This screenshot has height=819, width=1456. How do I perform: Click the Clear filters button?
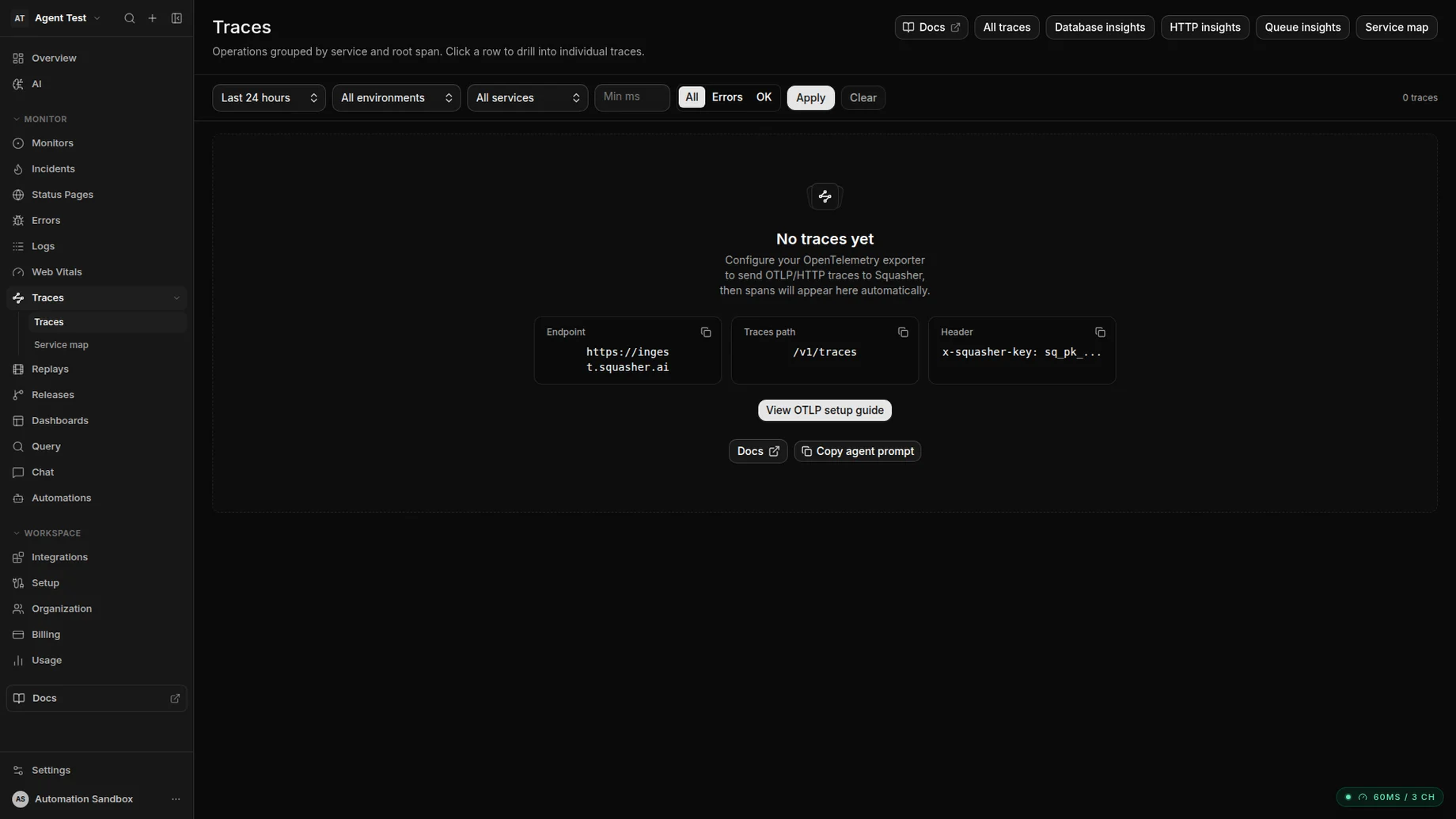click(x=863, y=98)
